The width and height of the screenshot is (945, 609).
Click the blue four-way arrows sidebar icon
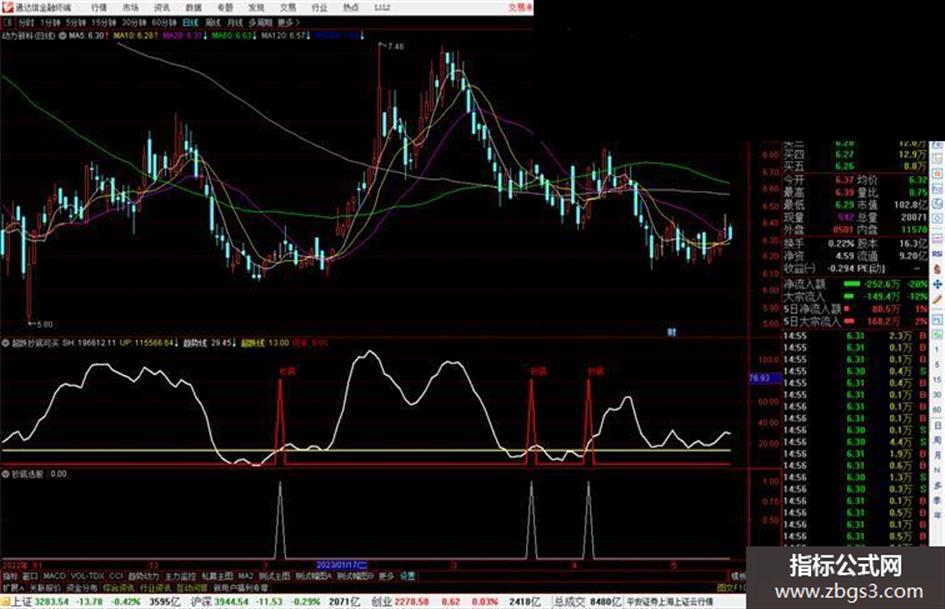pyautogui.click(x=937, y=284)
